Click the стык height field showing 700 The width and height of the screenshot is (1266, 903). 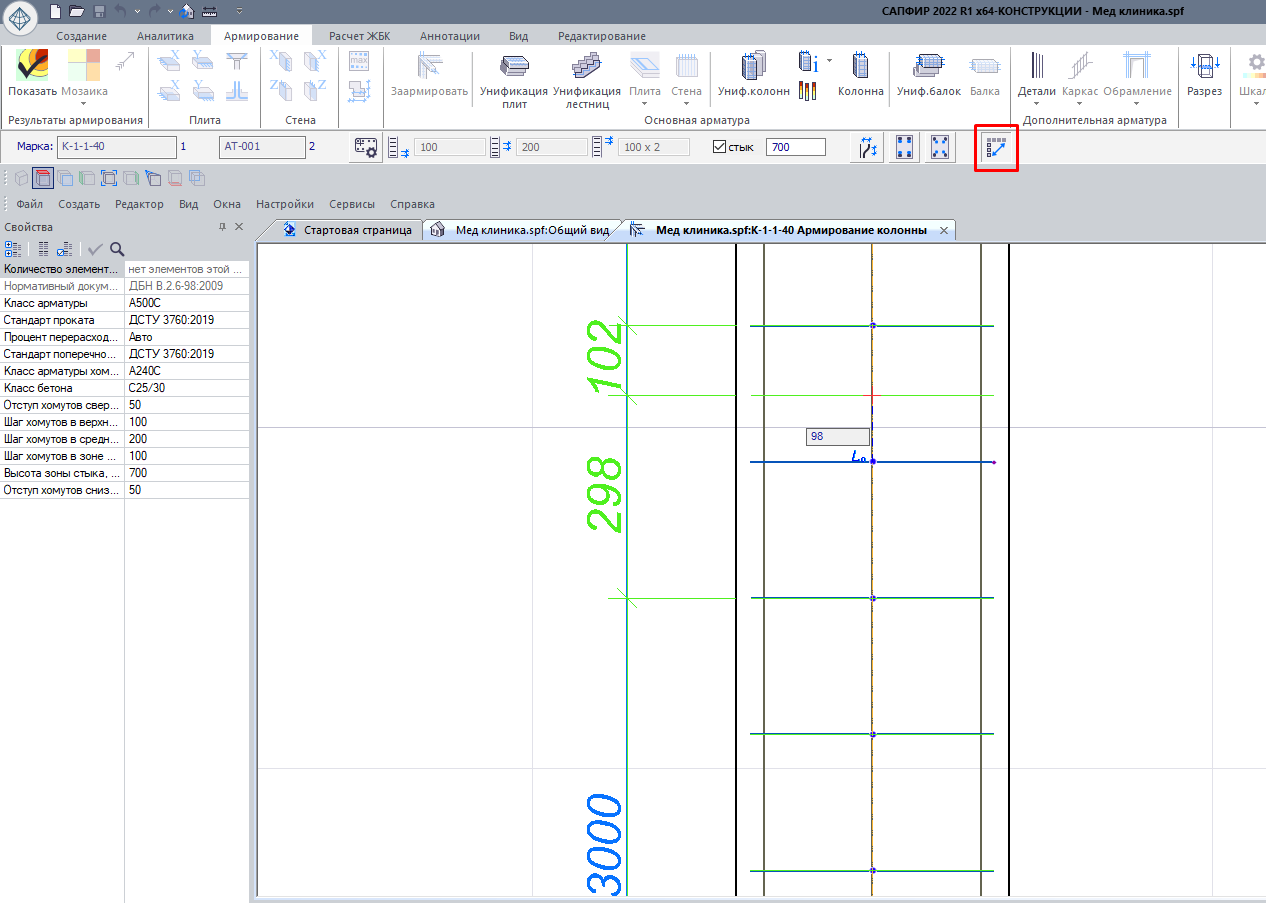(795, 148)
